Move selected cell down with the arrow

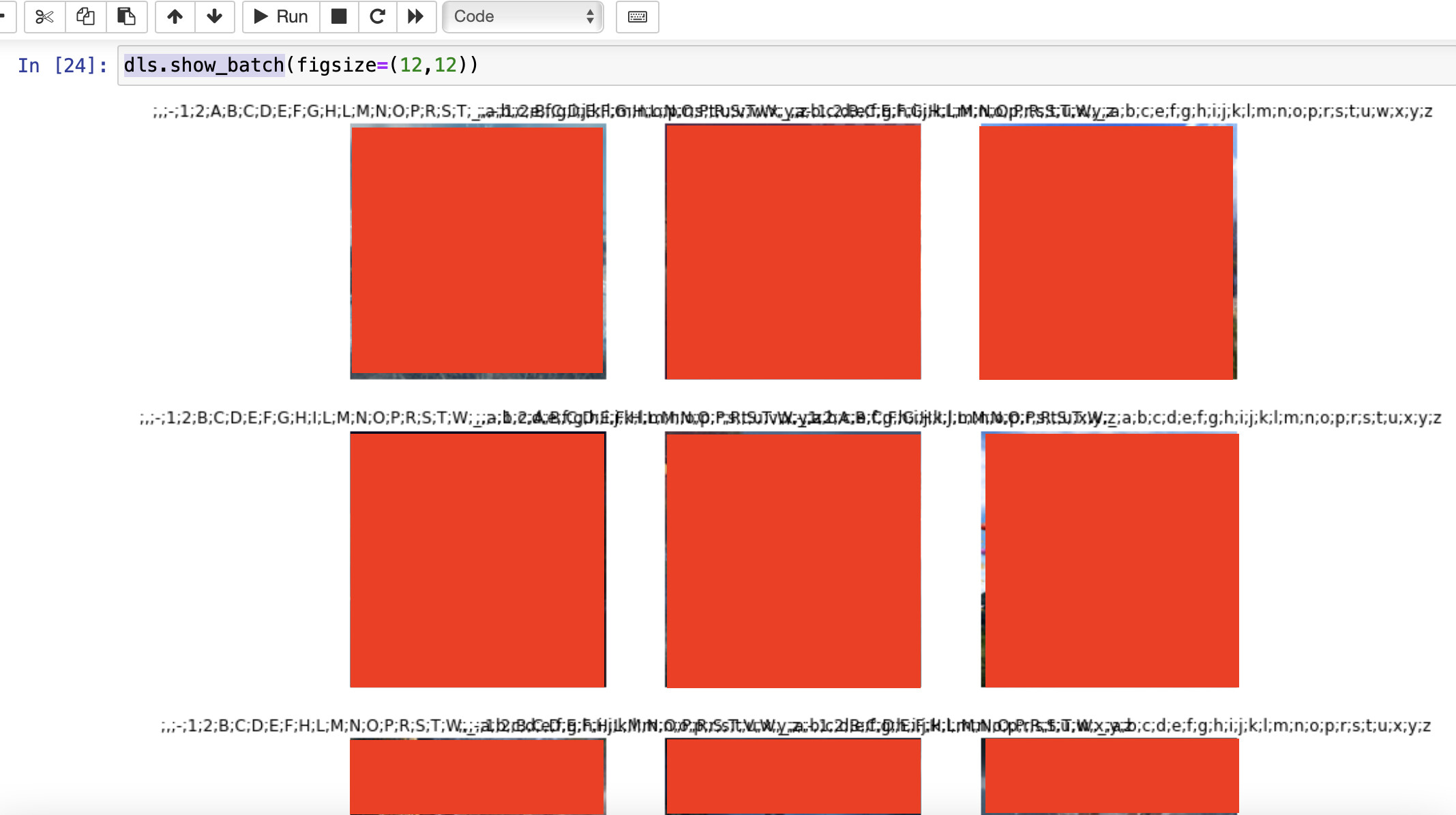point(214,16)
